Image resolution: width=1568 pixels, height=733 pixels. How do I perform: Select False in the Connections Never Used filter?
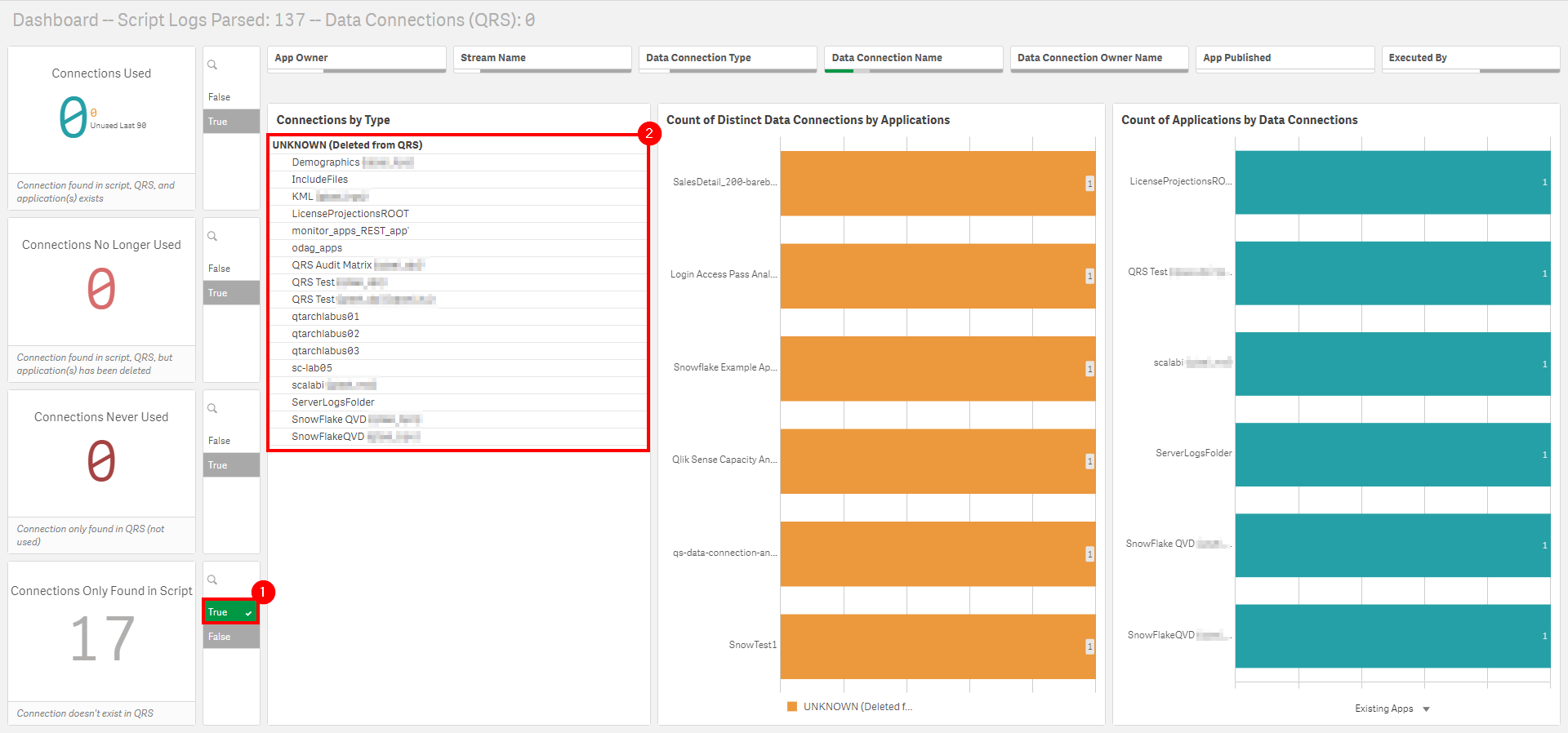(x=230, y=441)
